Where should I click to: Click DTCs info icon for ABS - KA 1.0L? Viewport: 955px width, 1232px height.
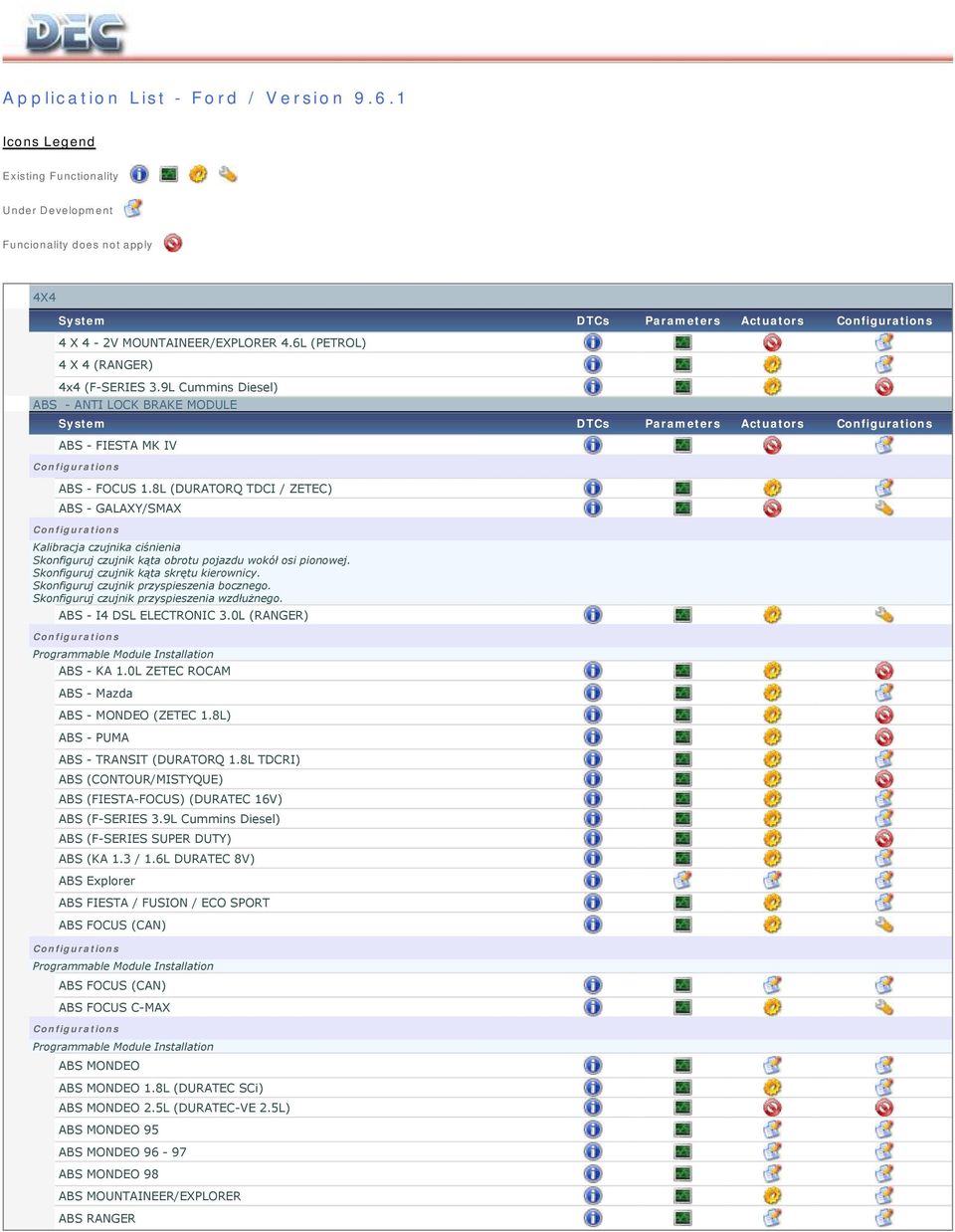(x=593, y=671)
